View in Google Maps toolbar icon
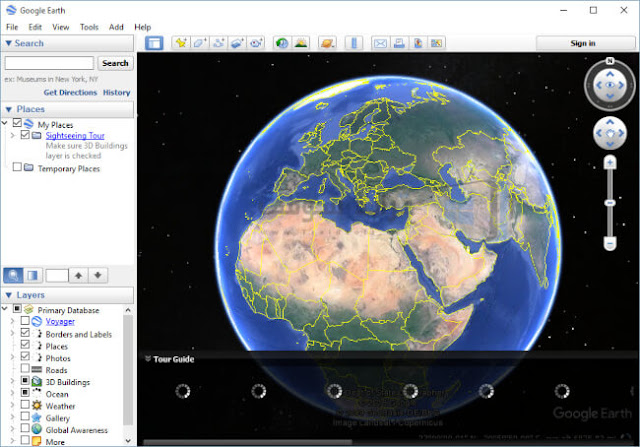The image size is (640, 447). click(x=436, y=43)
